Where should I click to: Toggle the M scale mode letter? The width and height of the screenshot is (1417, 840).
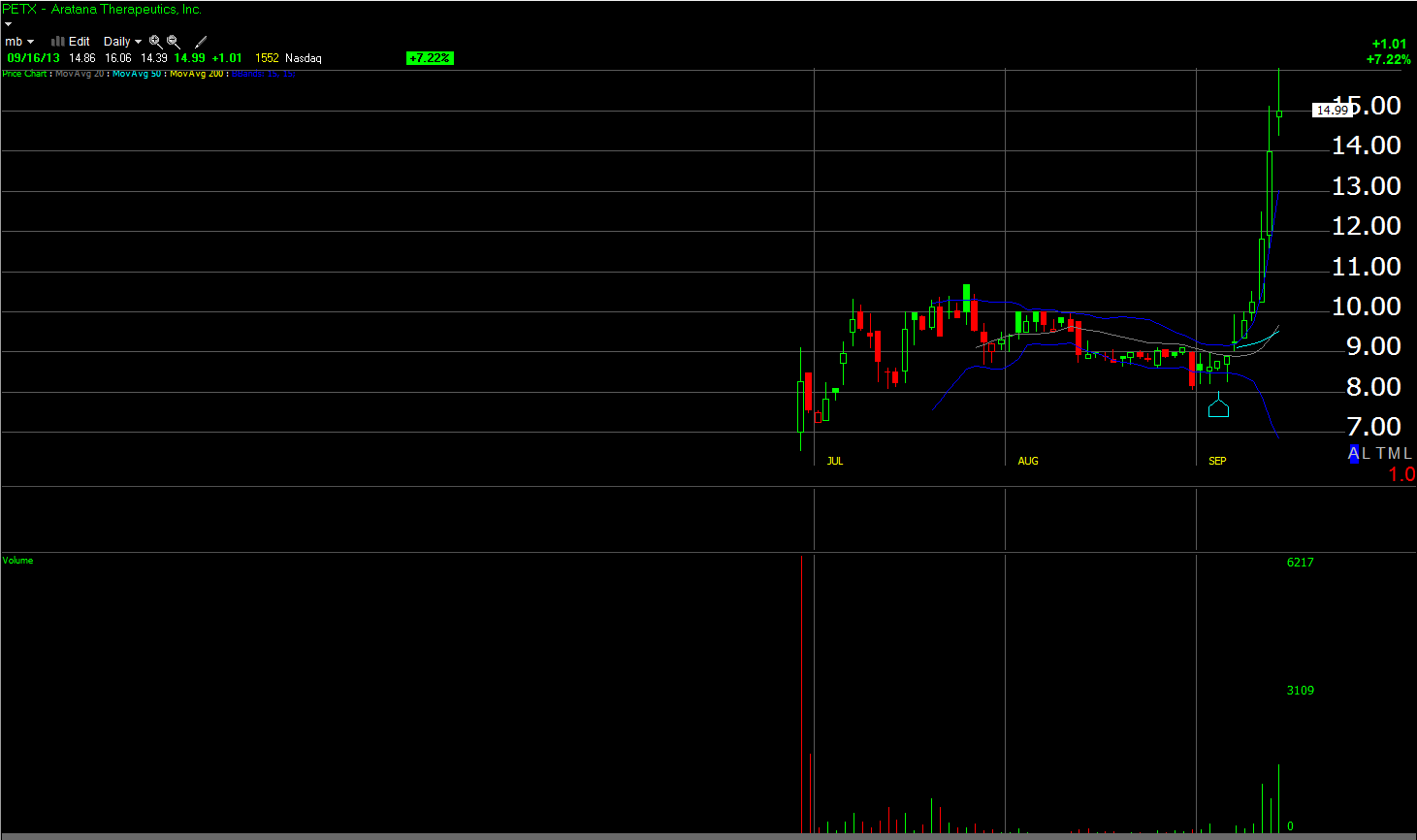(1395, 453)
